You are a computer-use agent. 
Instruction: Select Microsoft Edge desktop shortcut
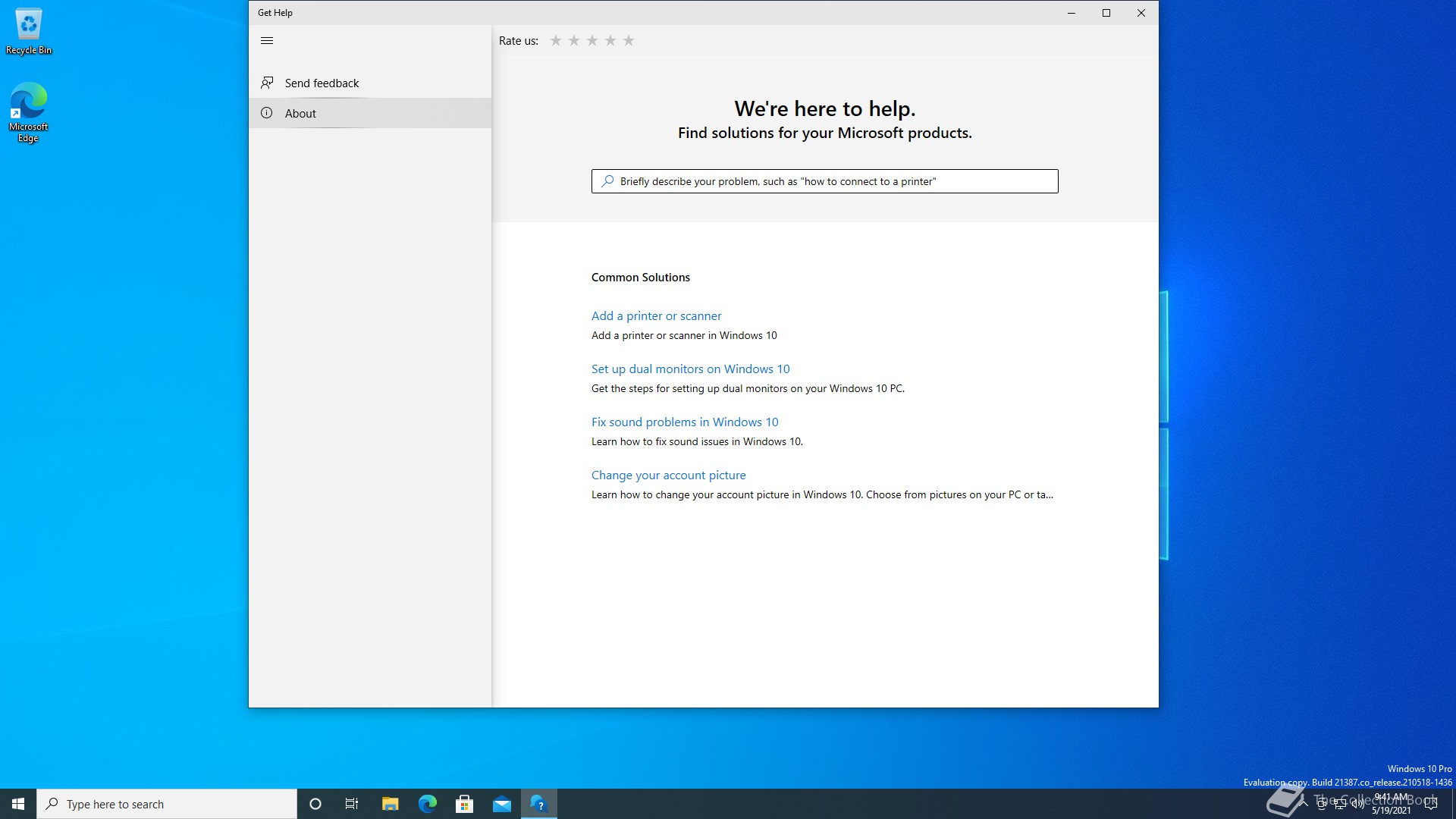(x=29, y=112)
